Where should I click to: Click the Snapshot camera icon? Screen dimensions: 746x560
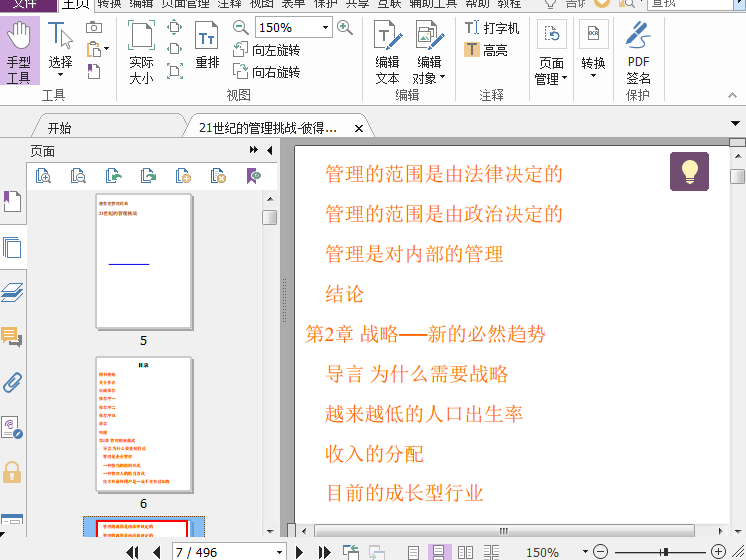94,27
